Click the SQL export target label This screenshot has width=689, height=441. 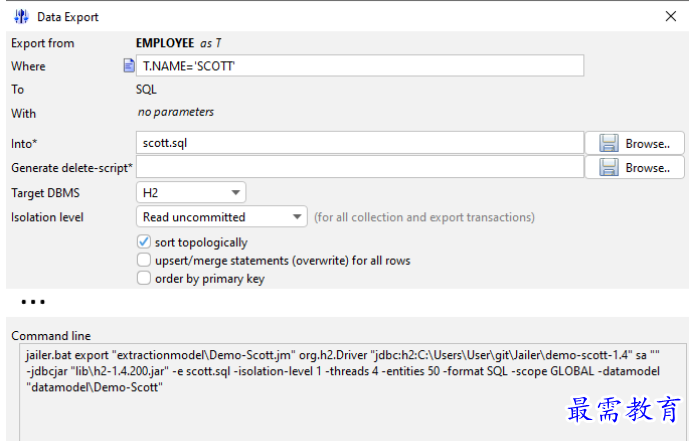(146, 89)
